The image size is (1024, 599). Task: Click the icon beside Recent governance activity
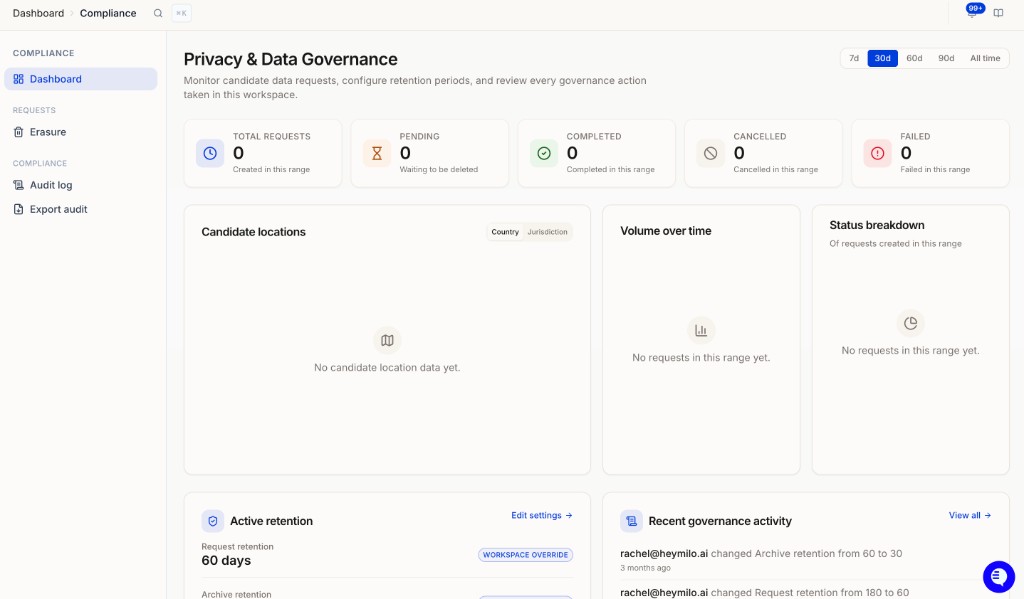631,521
